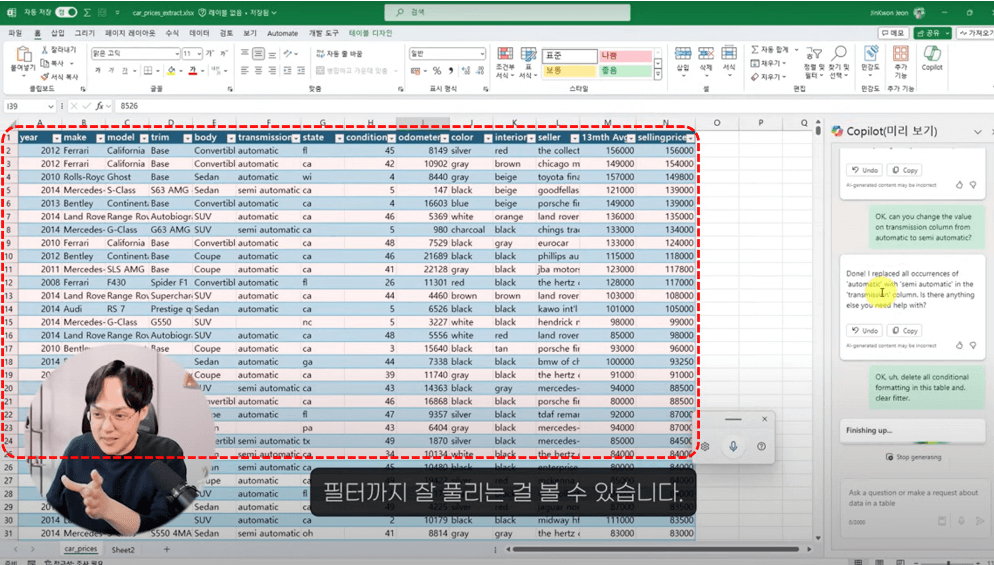Viewport: 994px width, 565px height.
Task: Switch to the Sheet2 worksheet tab
Action: tap(123, 549)
